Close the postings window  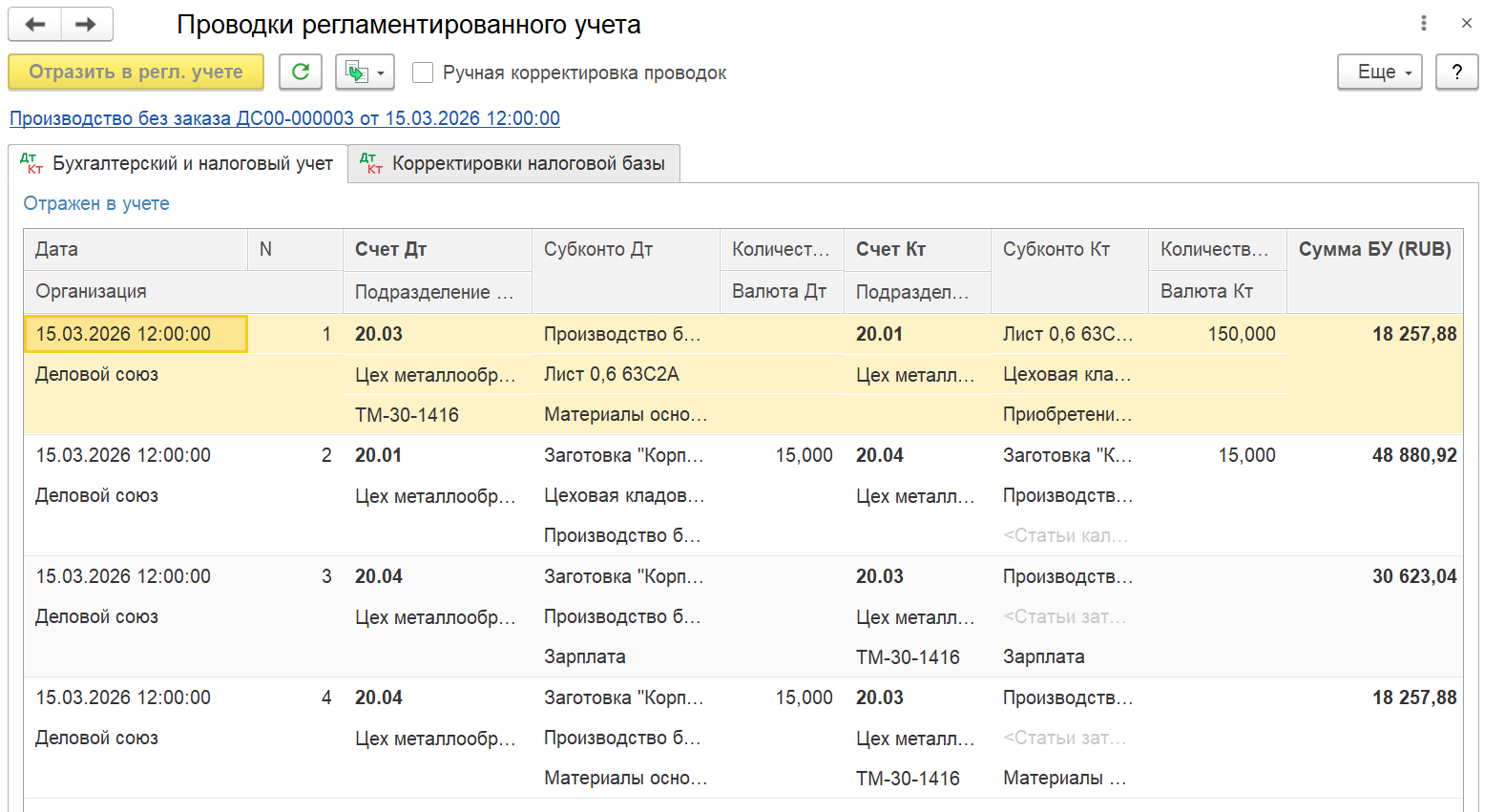coord(1467,23)
